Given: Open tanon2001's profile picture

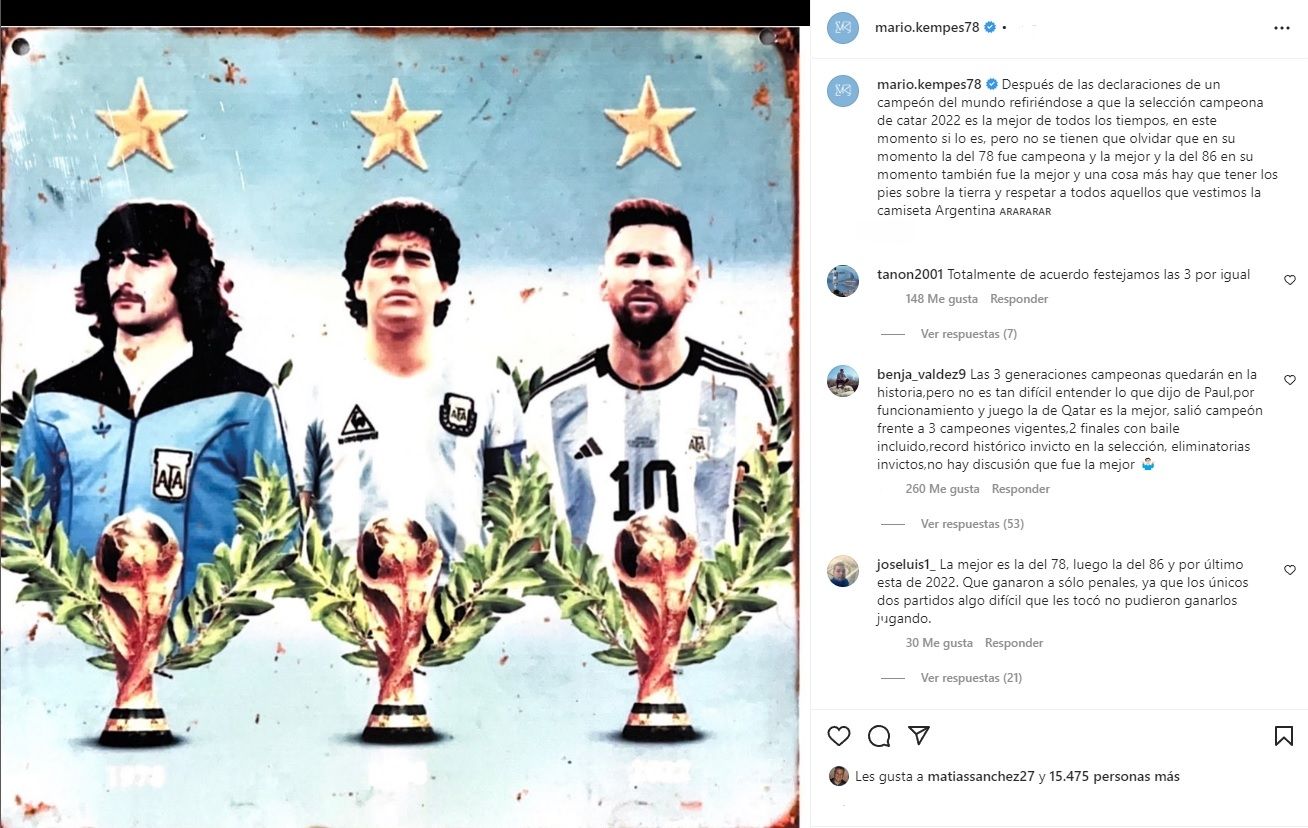Looking at the screenshot, I should 843,281.
